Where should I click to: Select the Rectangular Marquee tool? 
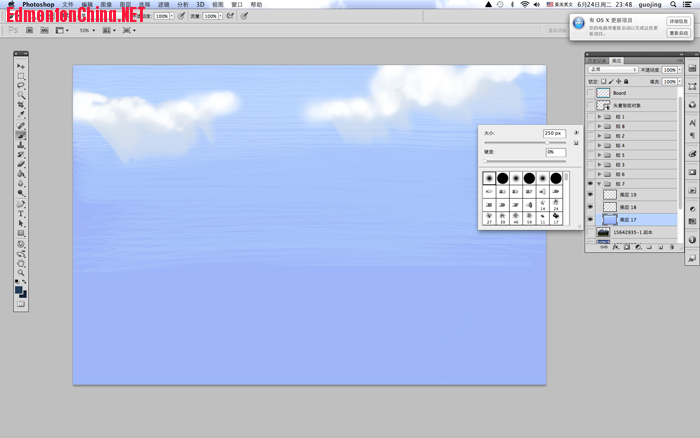pyautogui.click(x=21, y=76)
